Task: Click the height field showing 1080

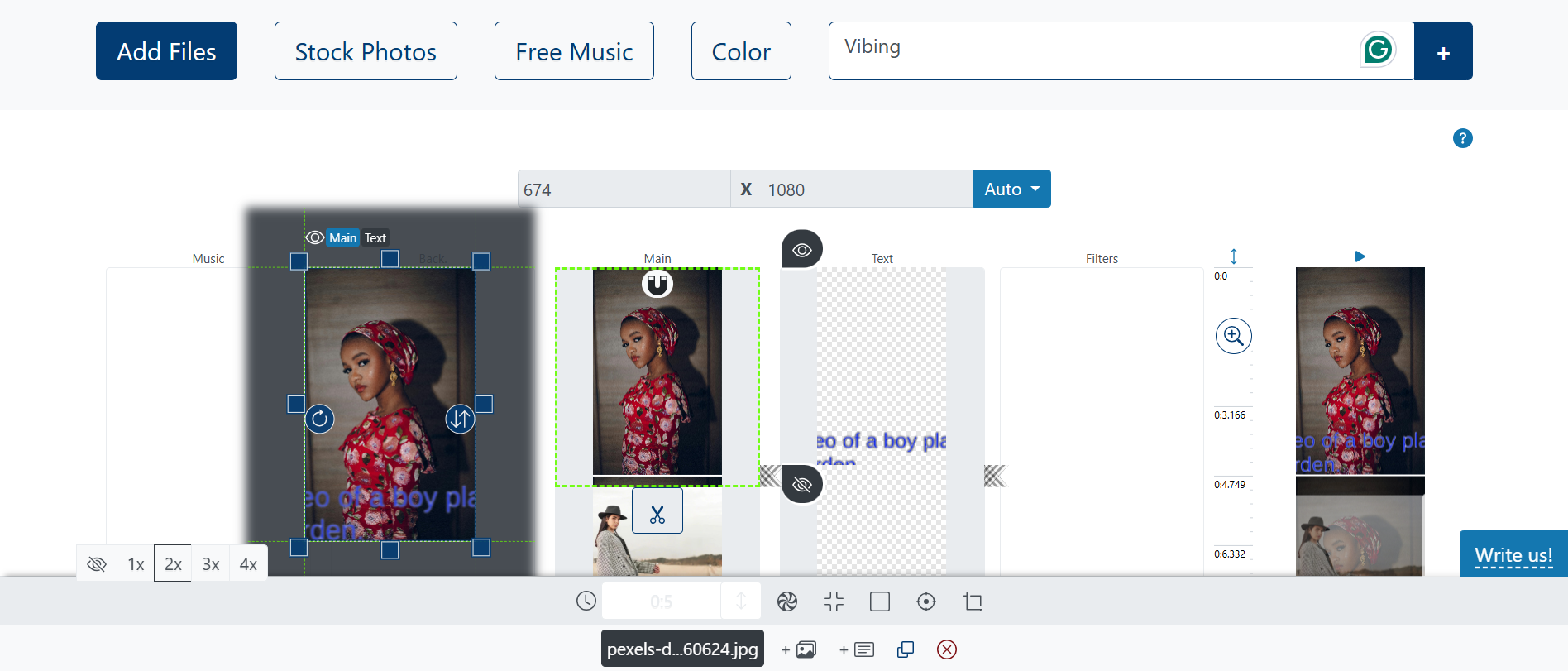Action: point(867,189)
